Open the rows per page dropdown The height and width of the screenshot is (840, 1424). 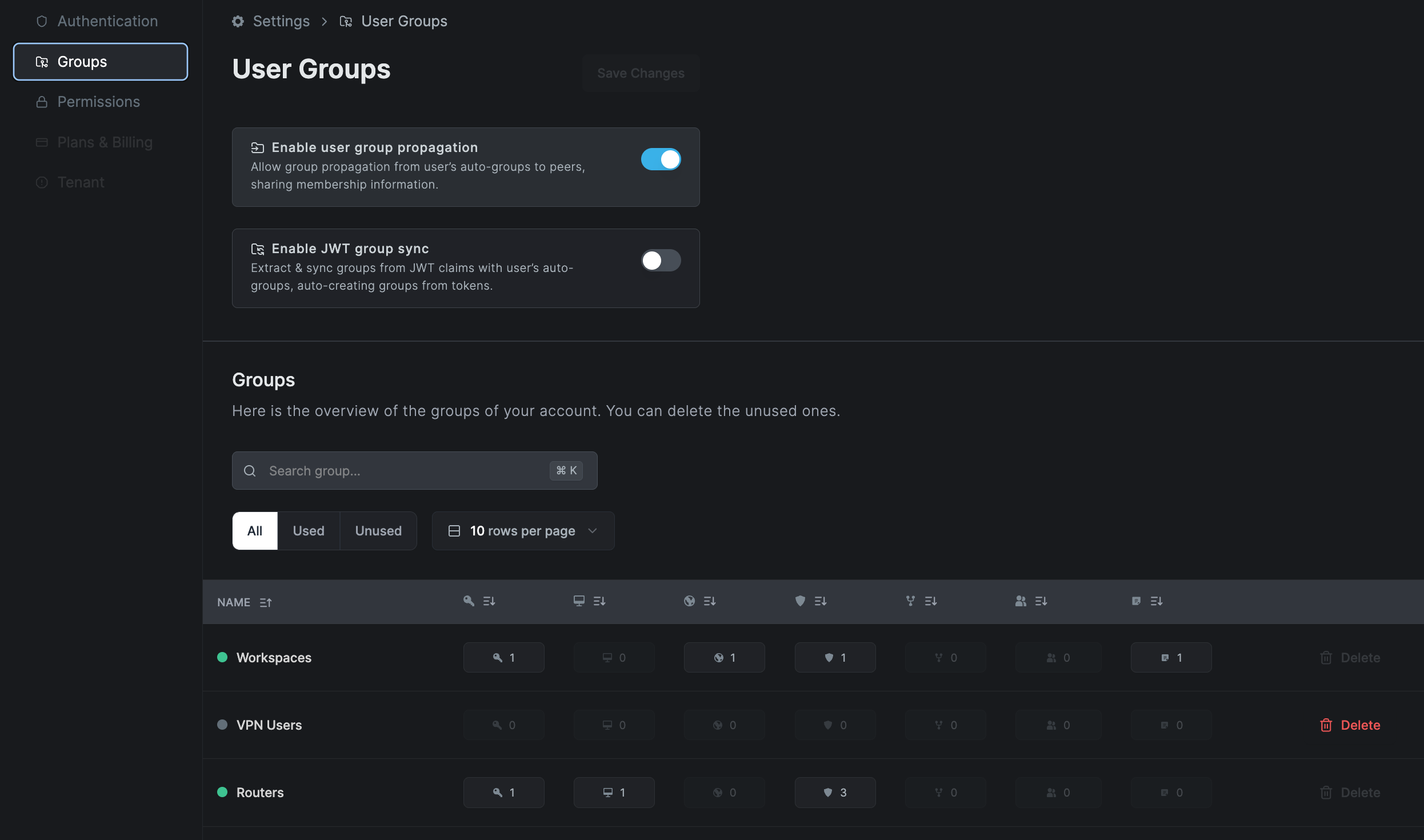click(x=522, y=531)
